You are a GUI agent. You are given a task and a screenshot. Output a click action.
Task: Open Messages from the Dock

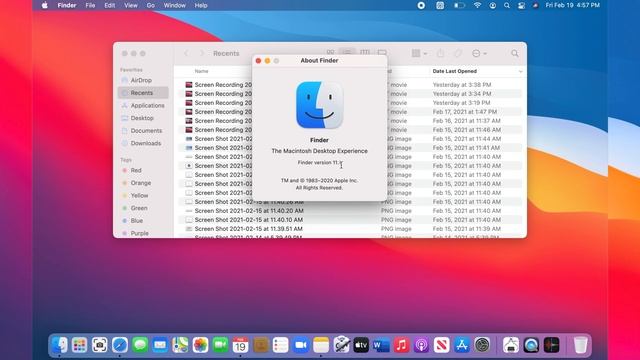pos(140,345)
